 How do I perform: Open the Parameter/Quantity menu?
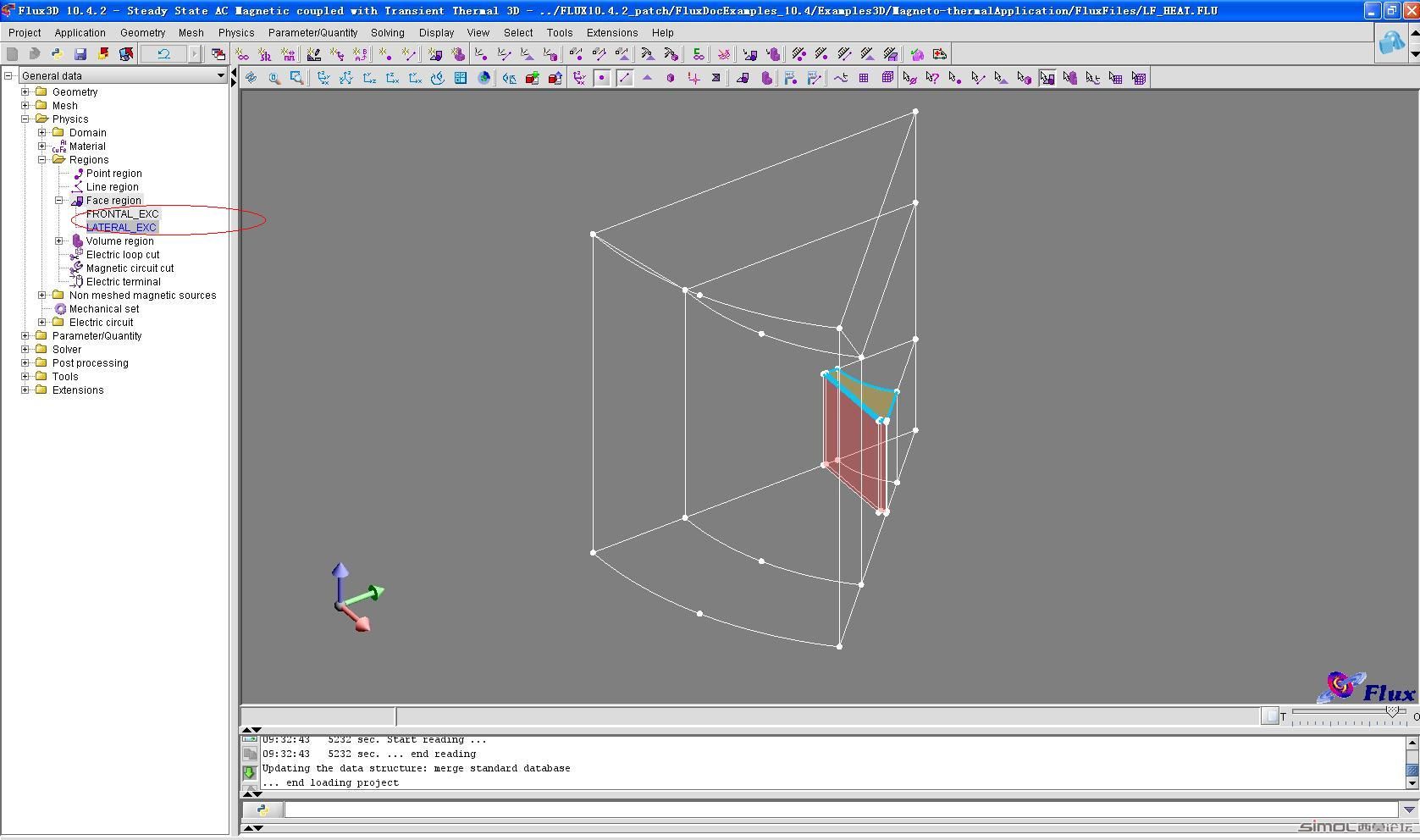click(313, 32)
